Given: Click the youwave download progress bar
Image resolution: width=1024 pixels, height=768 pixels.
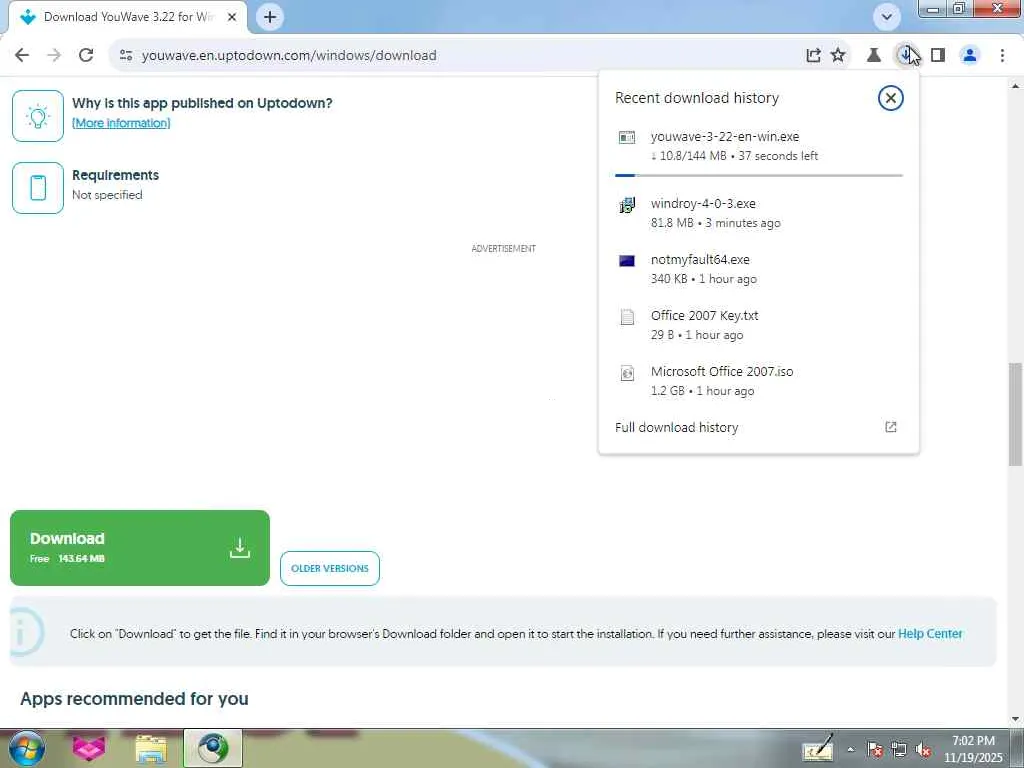Looking at the screenshot, I should point(759,175).
